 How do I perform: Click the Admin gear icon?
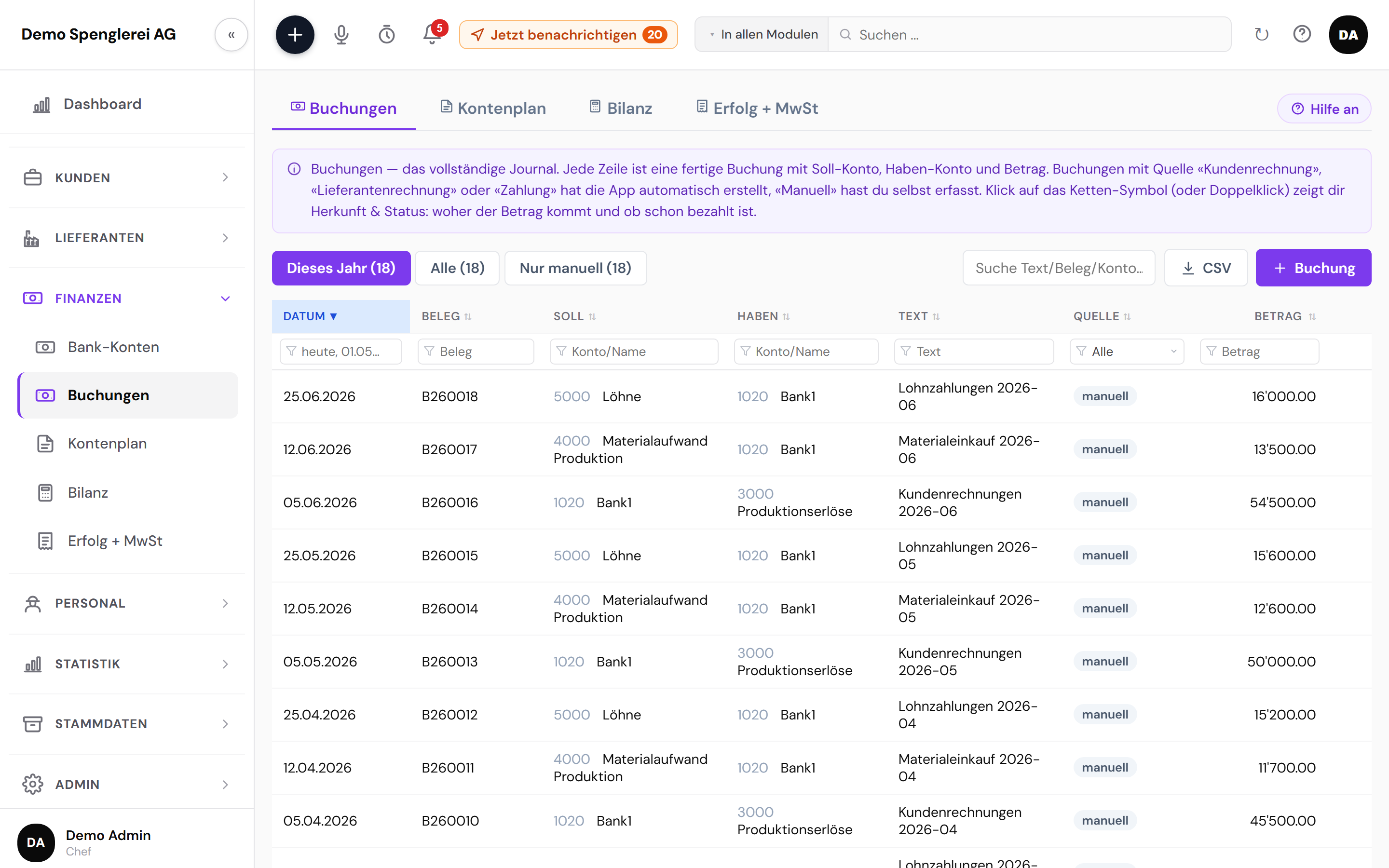coord(33,784)
